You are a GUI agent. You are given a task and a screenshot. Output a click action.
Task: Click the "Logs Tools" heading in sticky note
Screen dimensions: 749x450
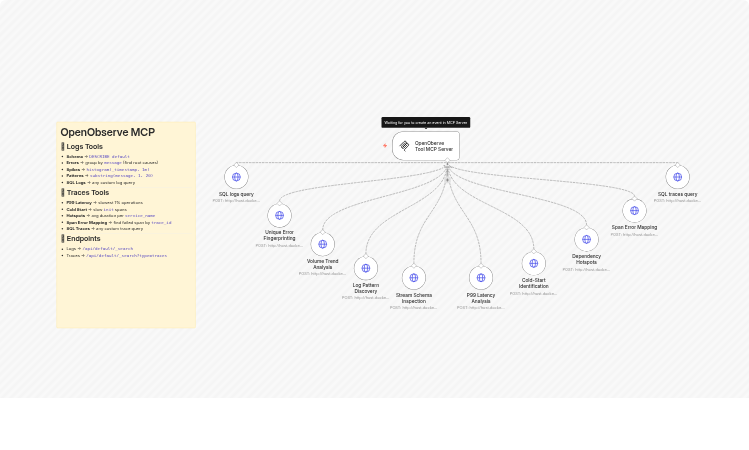(85, 147)
